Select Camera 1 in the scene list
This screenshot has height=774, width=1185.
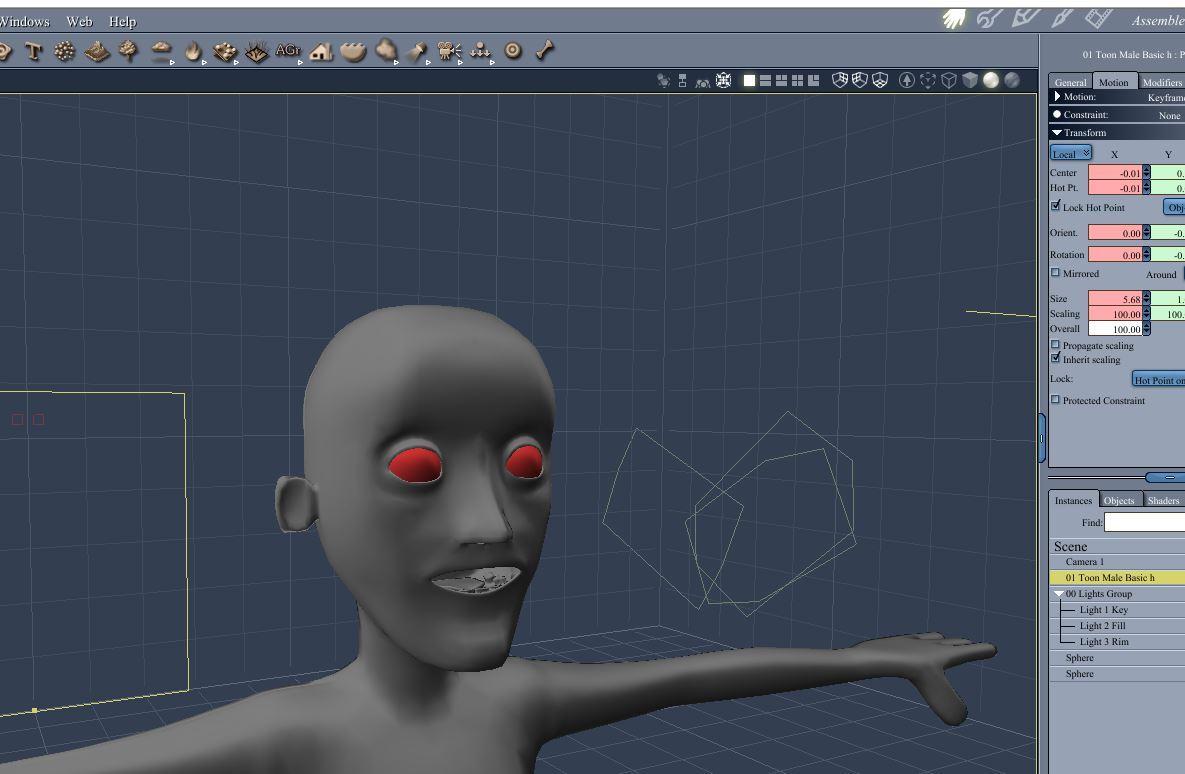[1117, 562]
